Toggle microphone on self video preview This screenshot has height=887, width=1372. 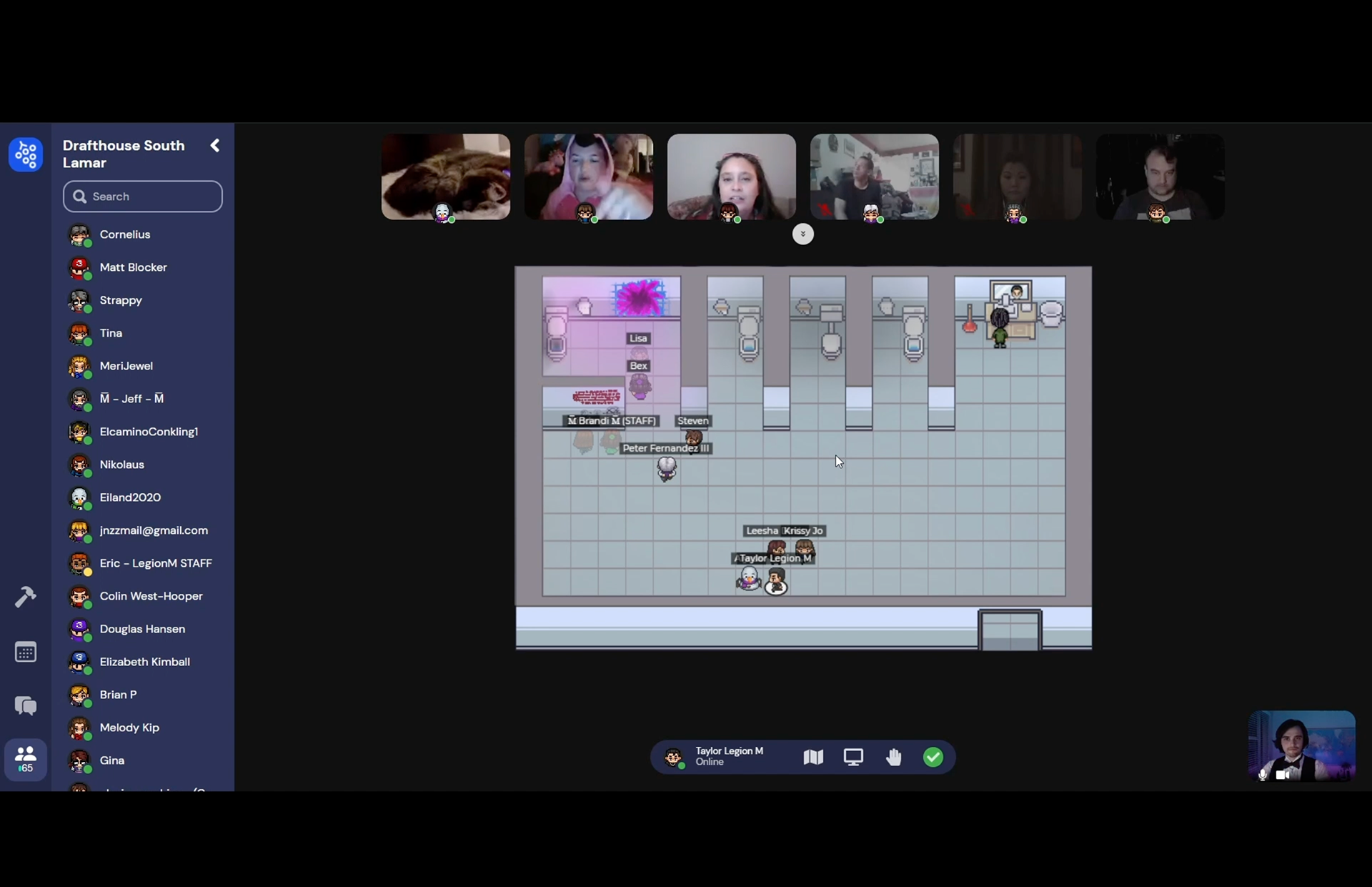pos(1263,774)
